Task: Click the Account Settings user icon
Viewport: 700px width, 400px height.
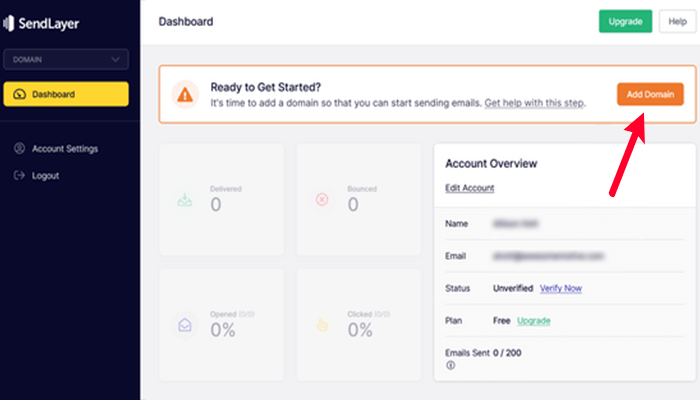Action: [x=19, y=149]
